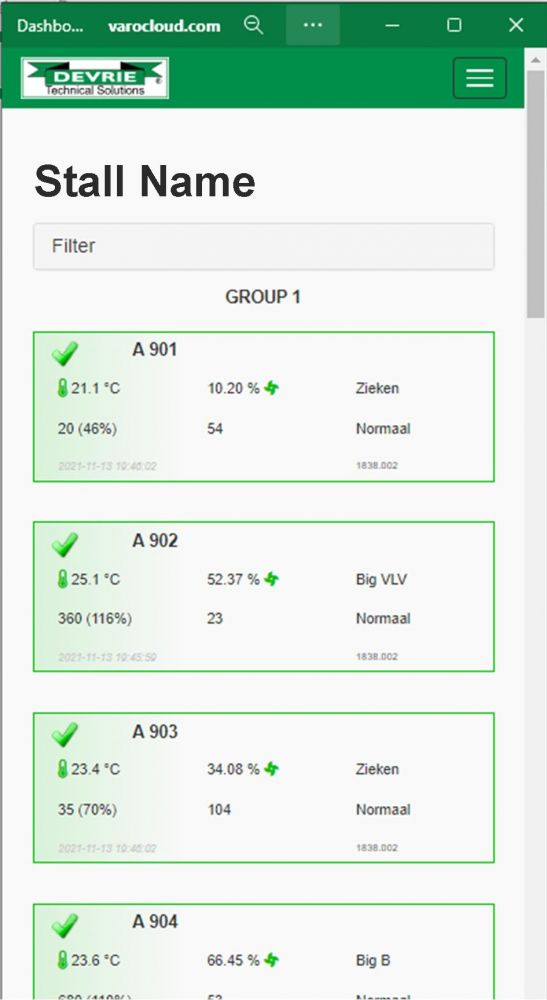Click the GROUP 1 heading
This screenshot has width=547, height=1000.
point(263,297)
